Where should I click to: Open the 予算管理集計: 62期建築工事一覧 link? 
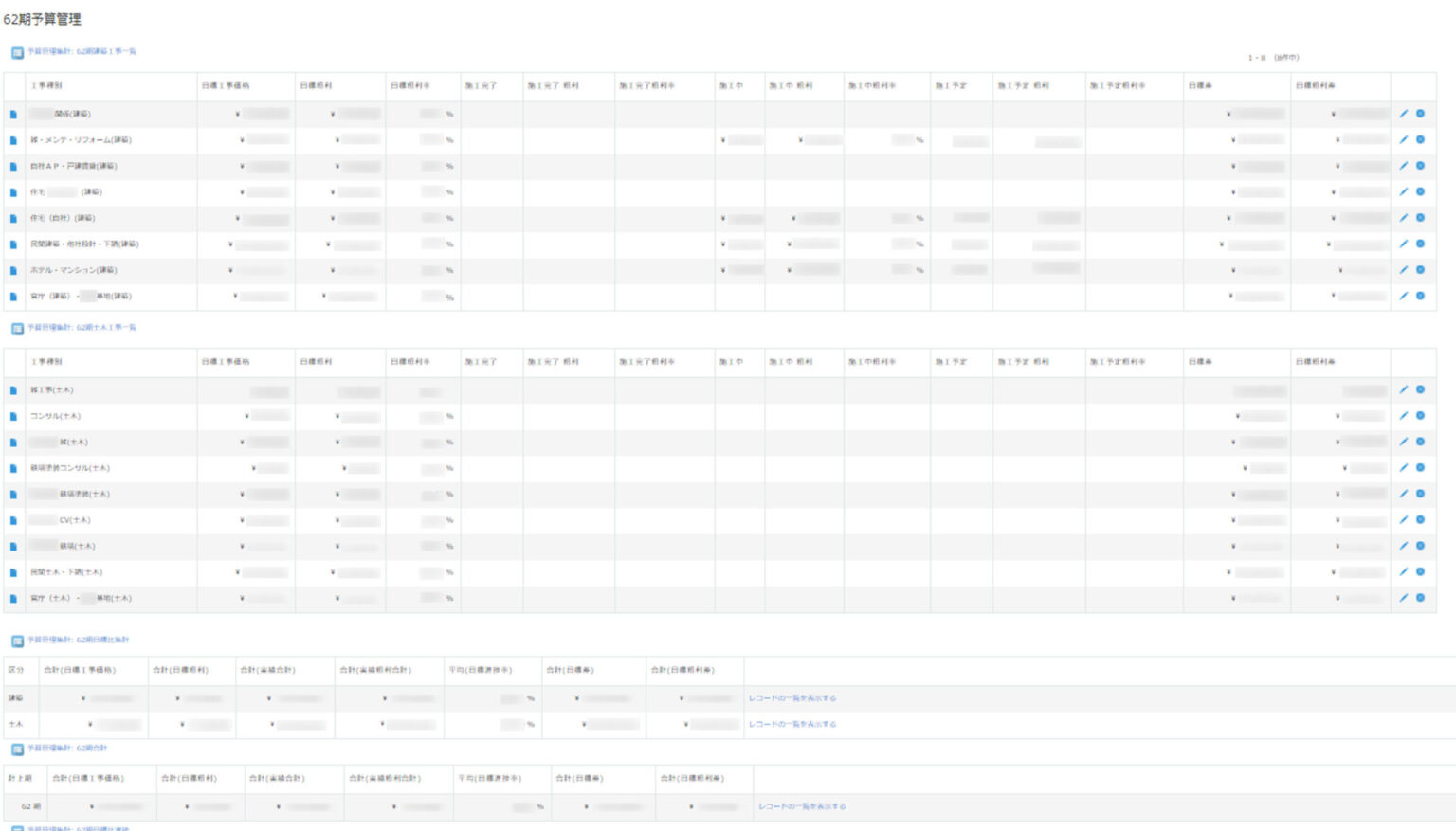pos(82,52)
